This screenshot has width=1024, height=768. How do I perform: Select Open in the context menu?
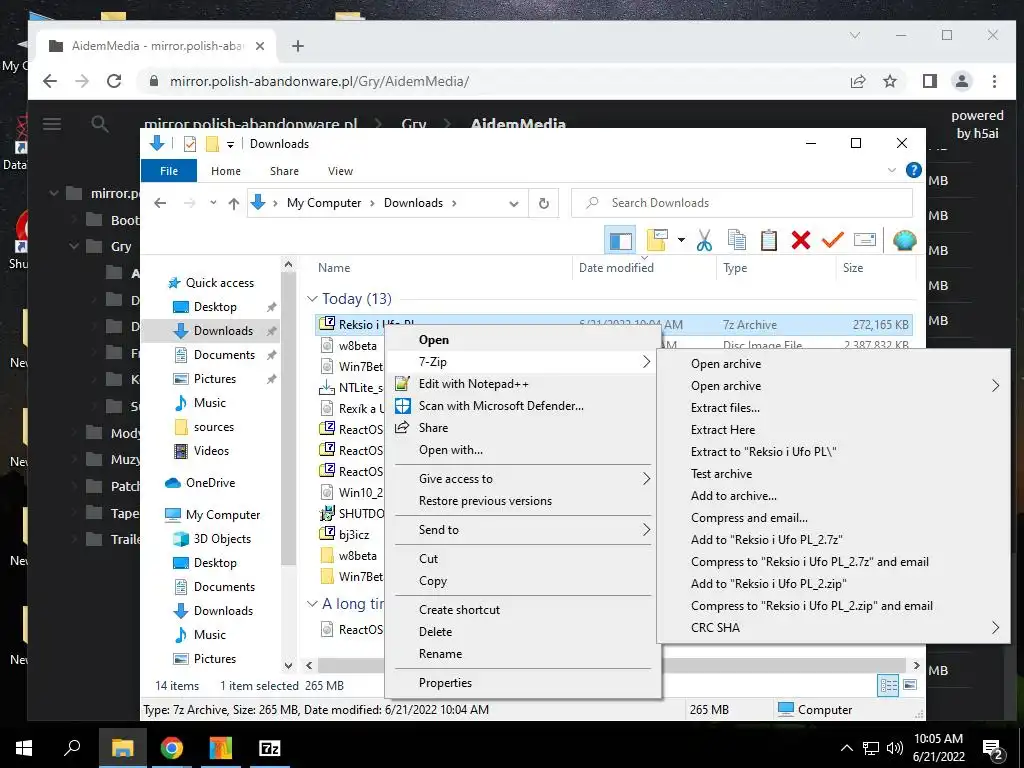tap(522, 340)
